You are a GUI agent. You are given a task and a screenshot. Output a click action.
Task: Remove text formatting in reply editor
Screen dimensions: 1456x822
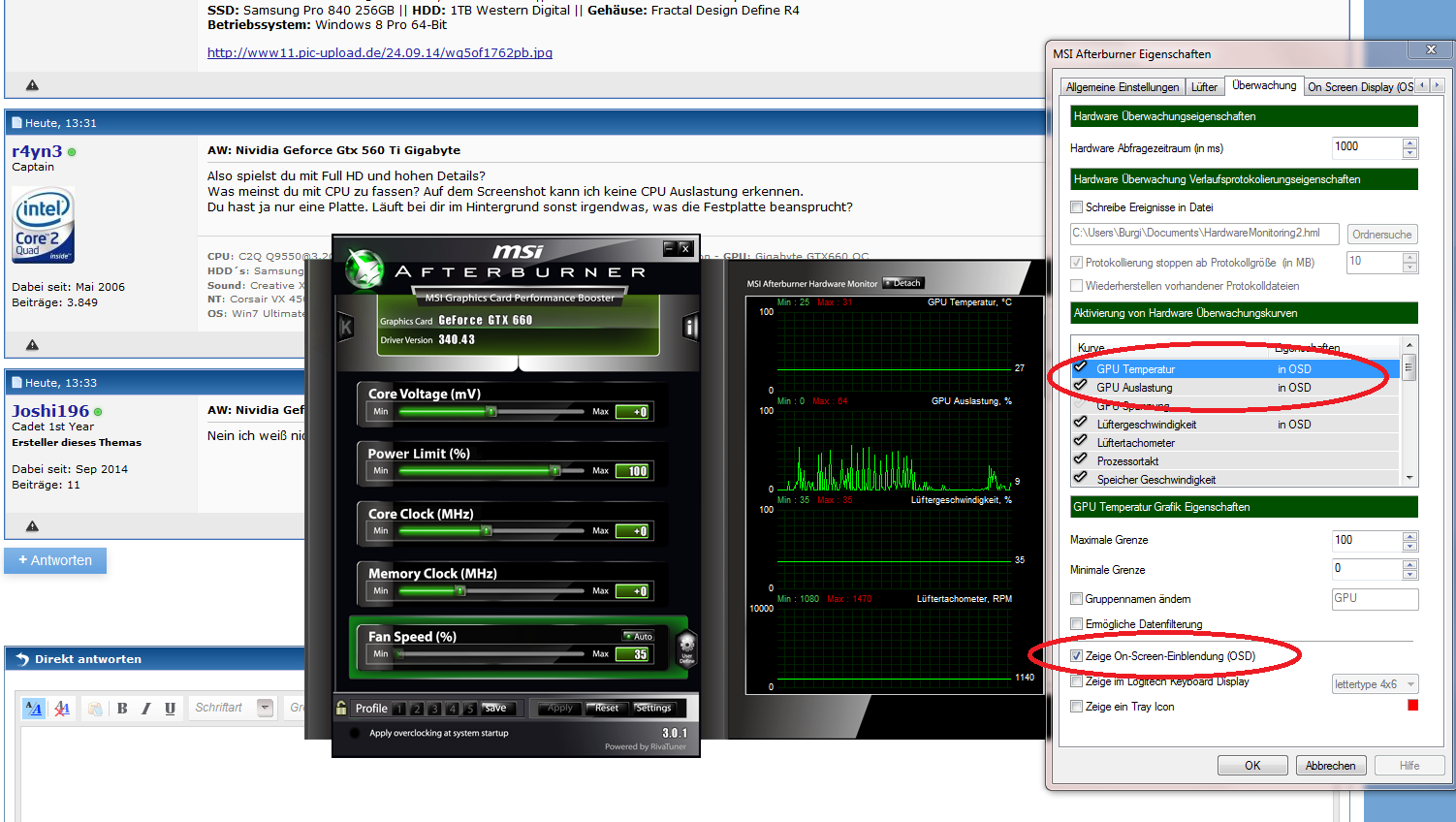coord(62,709)
